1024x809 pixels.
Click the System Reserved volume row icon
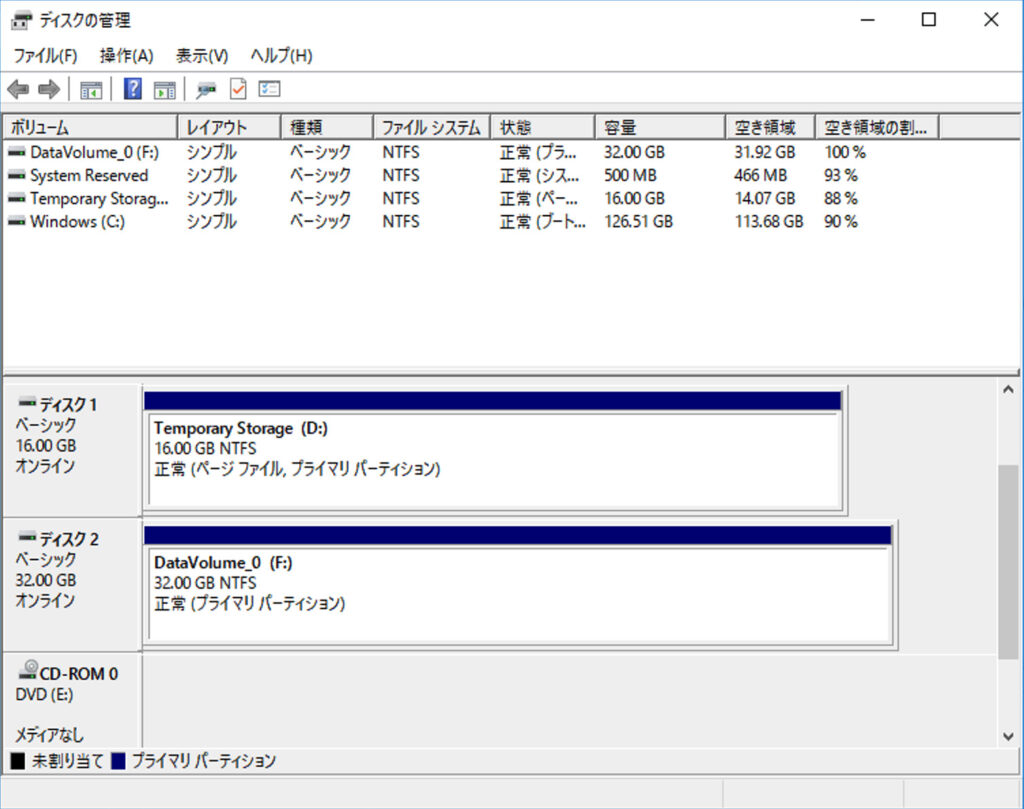click(17, 176)
